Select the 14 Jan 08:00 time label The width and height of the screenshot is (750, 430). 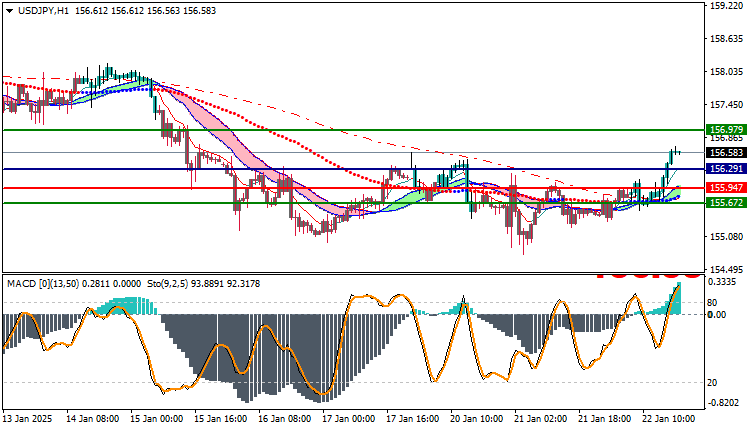92,419
